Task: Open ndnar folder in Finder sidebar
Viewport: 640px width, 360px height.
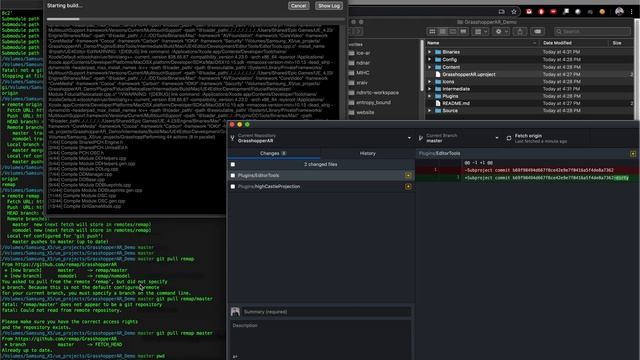Action: pyautogui.click(x=363, y=63)
